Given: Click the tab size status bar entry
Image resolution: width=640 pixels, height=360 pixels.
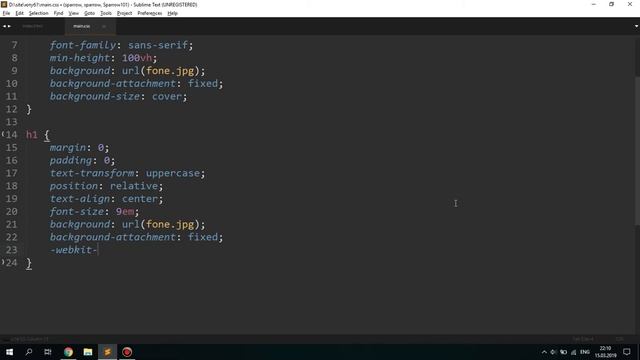Looking at the screenshot, I should 582,339.
